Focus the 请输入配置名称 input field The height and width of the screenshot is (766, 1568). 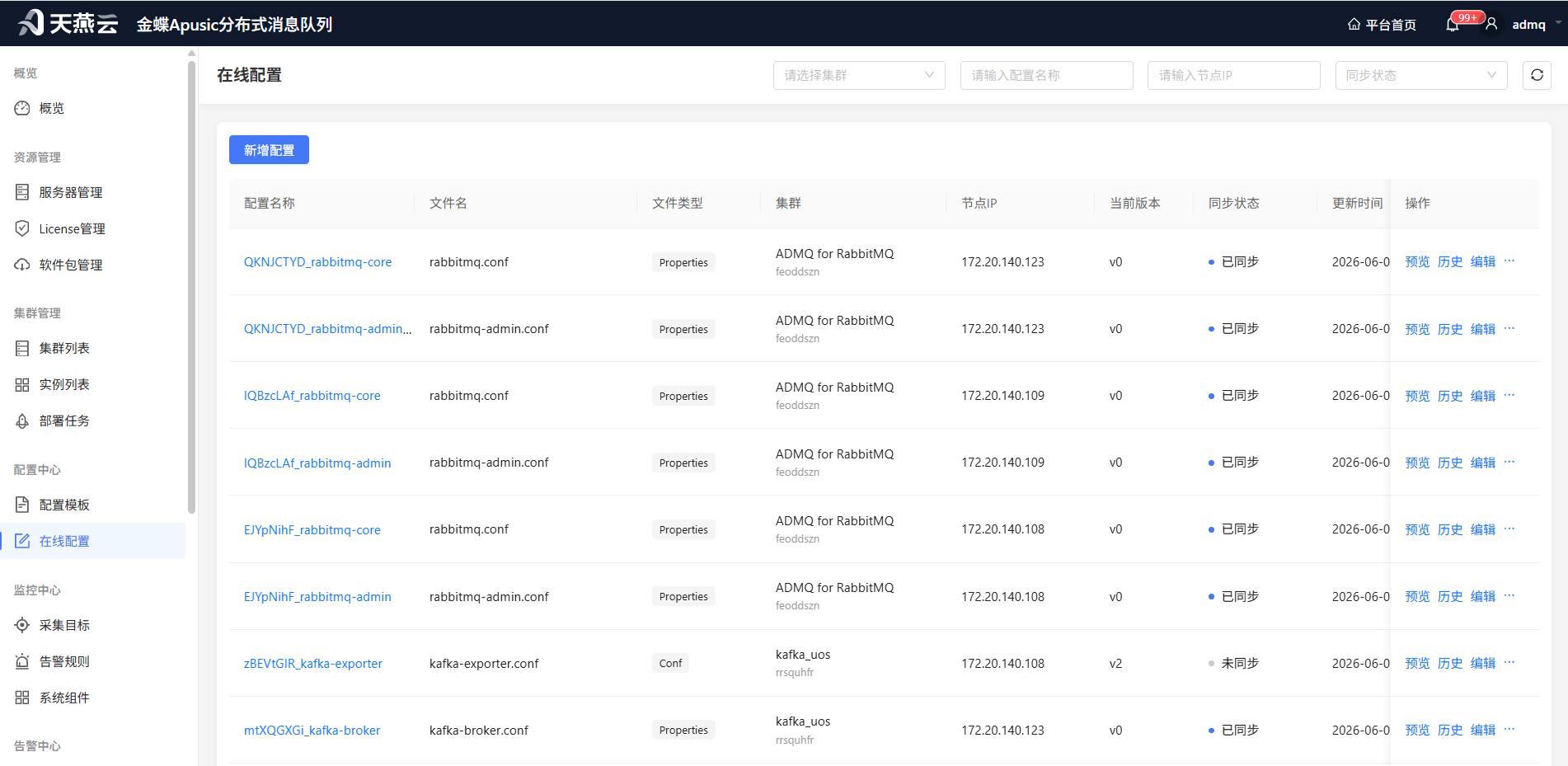1046,75
